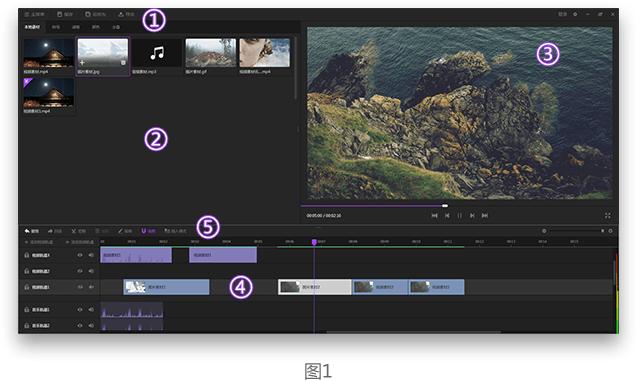Viewport: 637px width, 380px height.
Task: Hide the third video track with eye icon
Action: click(x=80, y=287)
